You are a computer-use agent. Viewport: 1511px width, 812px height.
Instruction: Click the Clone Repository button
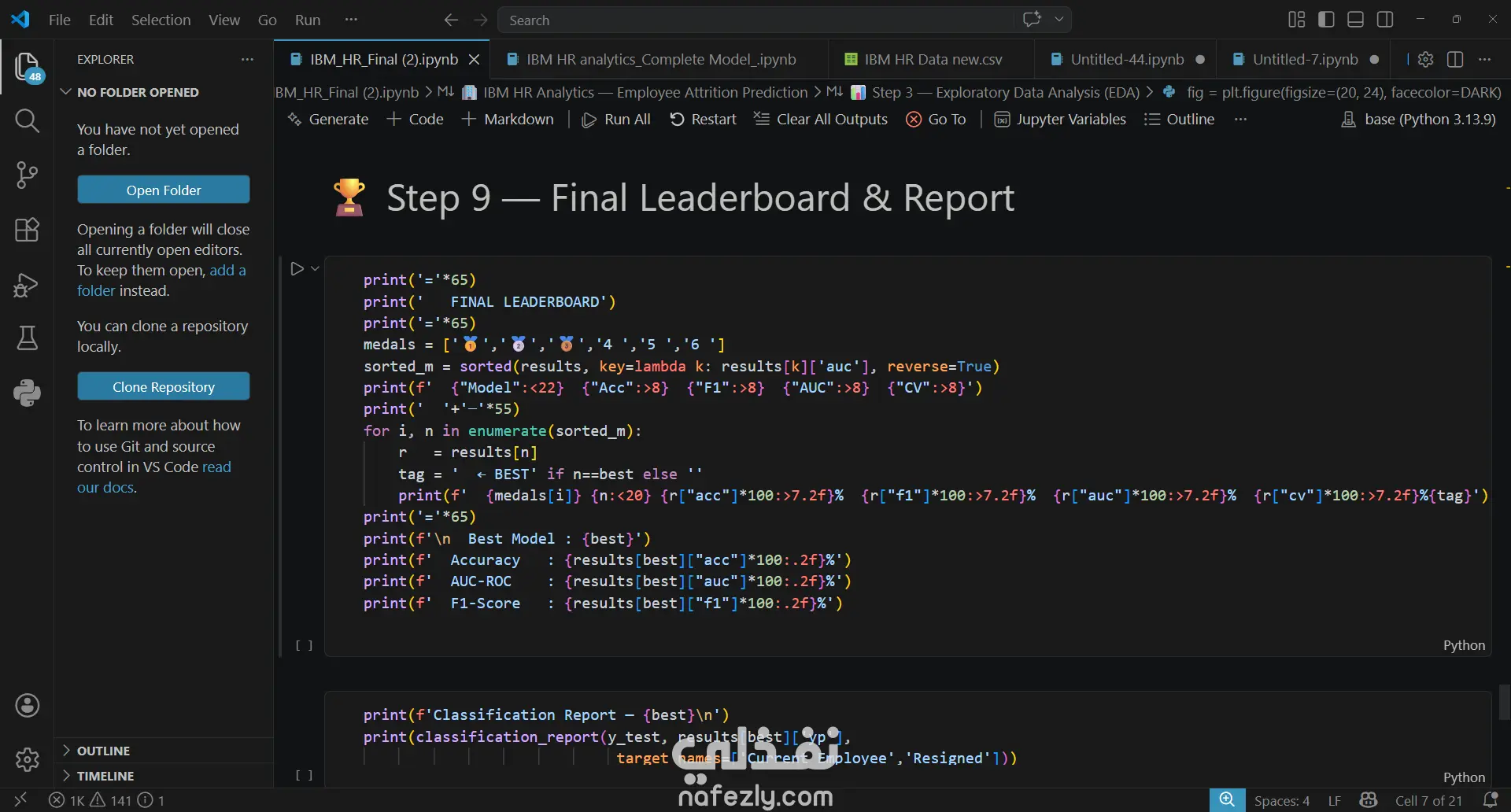pos(164,386)
